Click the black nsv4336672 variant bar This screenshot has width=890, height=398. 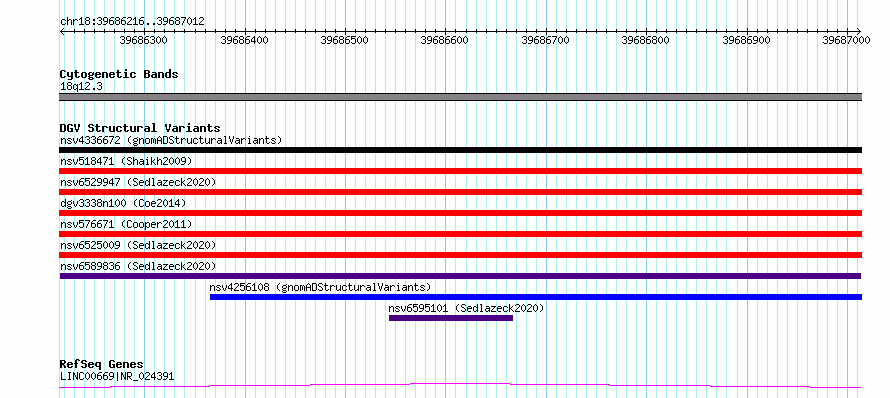460,150
